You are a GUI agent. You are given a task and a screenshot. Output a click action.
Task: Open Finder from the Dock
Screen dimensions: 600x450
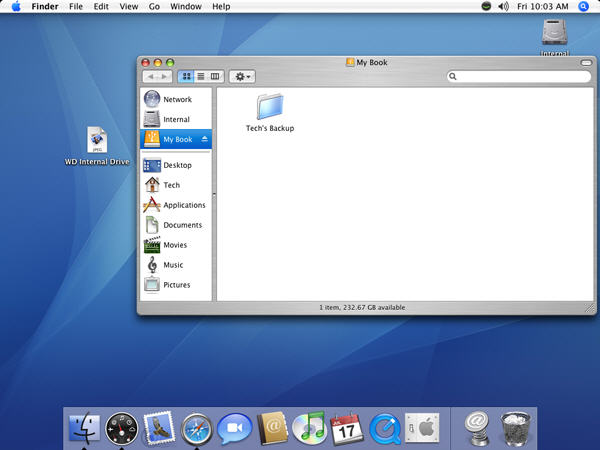click(84, 429)
